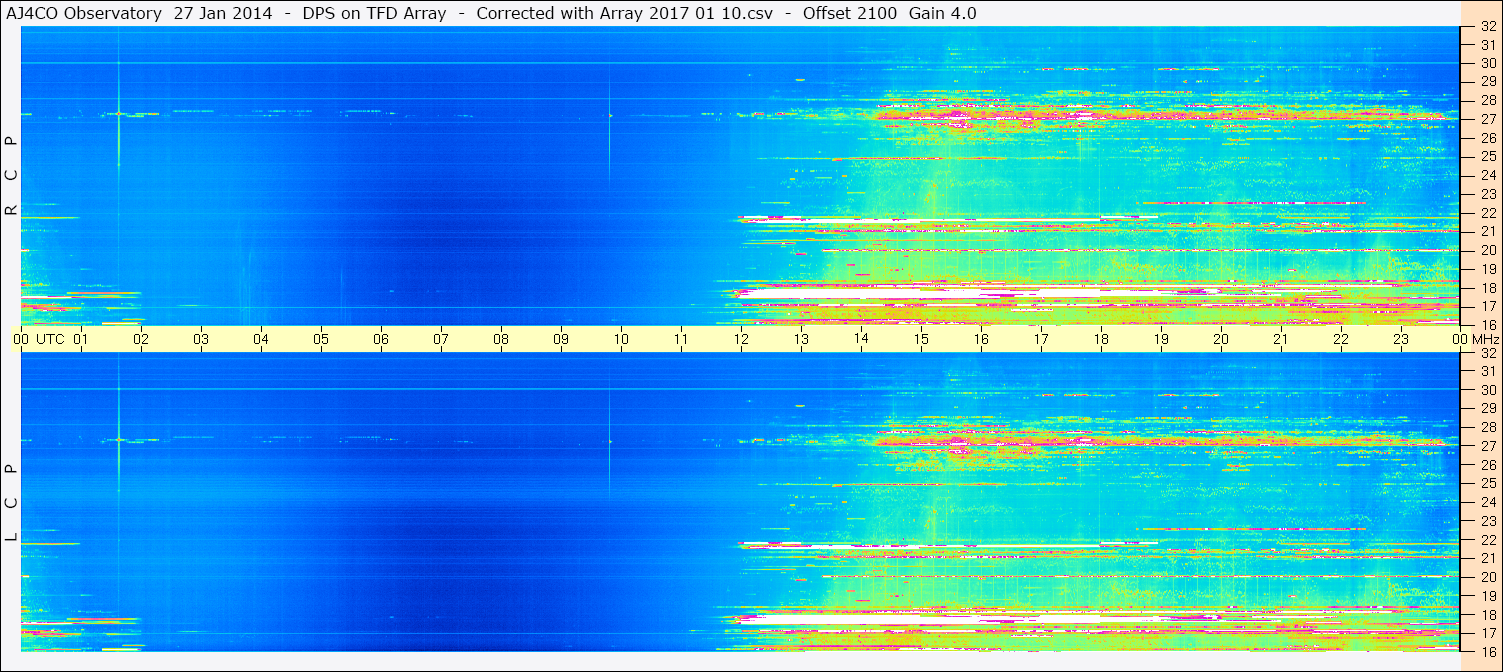Pick the 12 hour tick label
This screenshot has height=672, width=1503.
(x=741, y=339)
